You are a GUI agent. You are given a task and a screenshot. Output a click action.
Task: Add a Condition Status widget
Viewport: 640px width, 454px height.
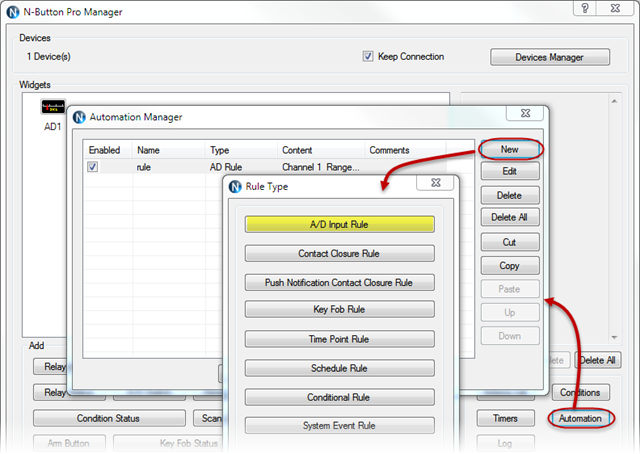pos(109,418)
